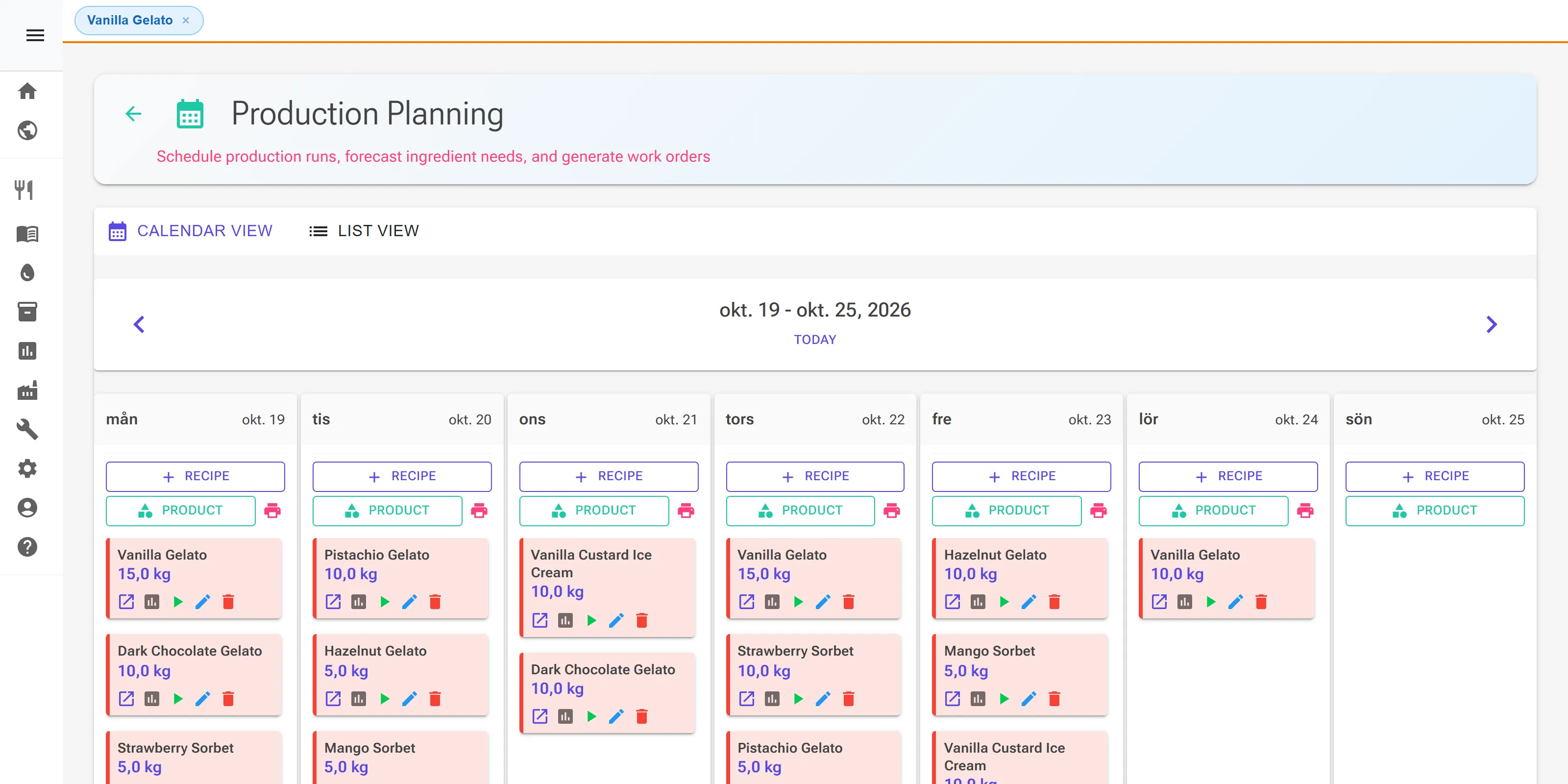Screen dimensions: 1568x784
Task: Go to Home in the sidebar
Action: coord(27,91)
